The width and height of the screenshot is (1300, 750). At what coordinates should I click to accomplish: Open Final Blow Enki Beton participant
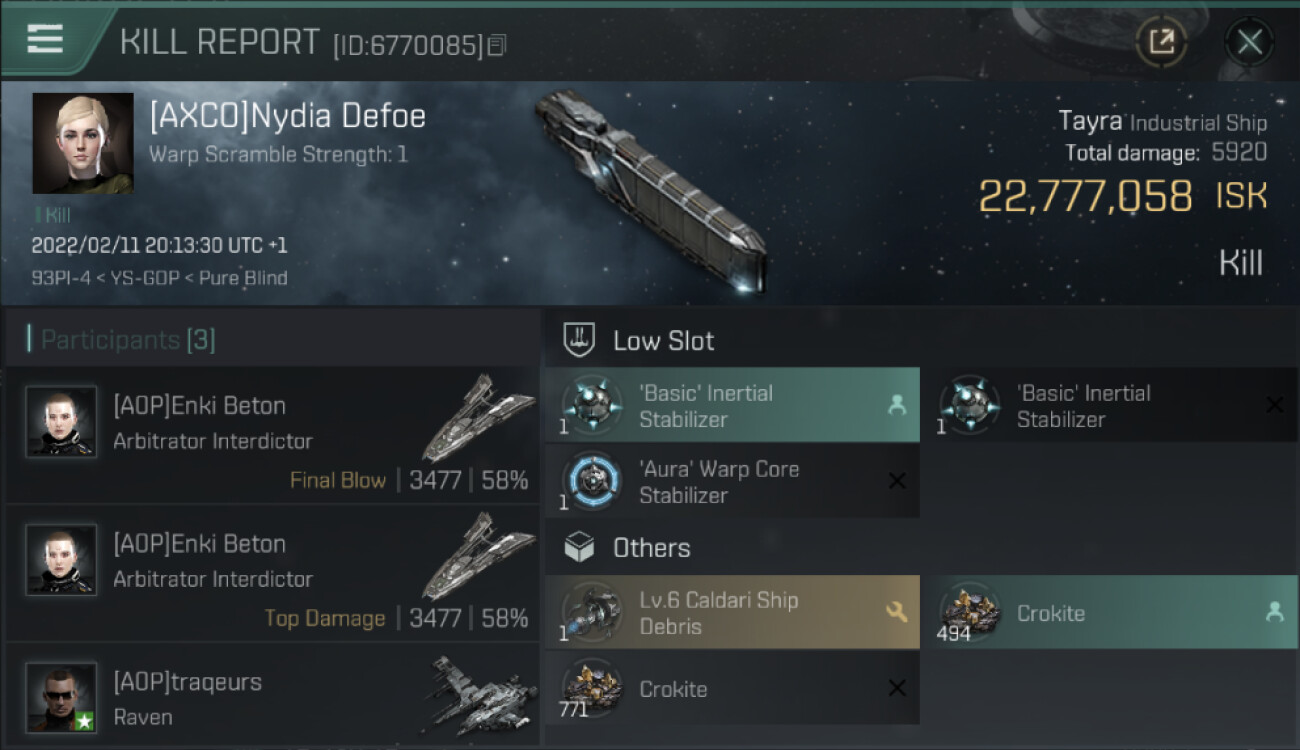(x=273, y=435)
